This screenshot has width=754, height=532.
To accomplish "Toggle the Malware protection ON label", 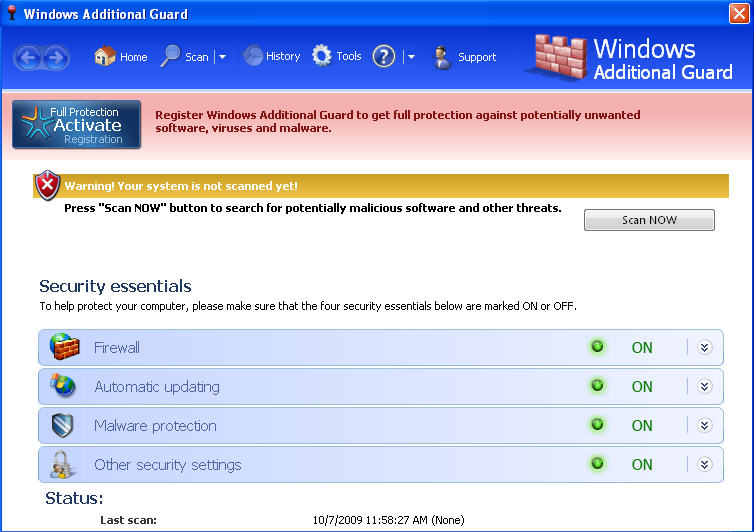I will 642,426.
